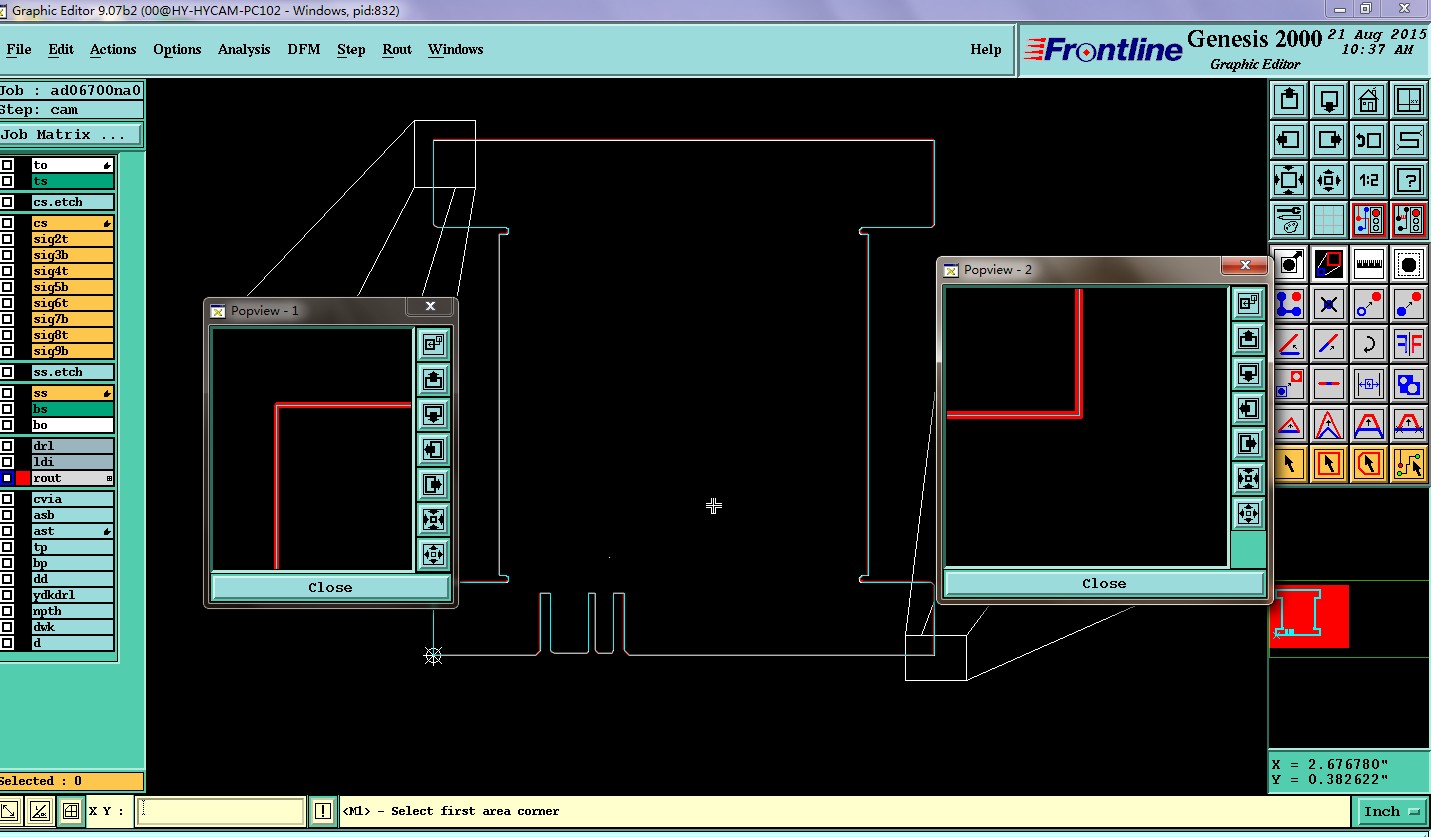
Task: Select the layer named sig9b
Action: pos(72,351)
